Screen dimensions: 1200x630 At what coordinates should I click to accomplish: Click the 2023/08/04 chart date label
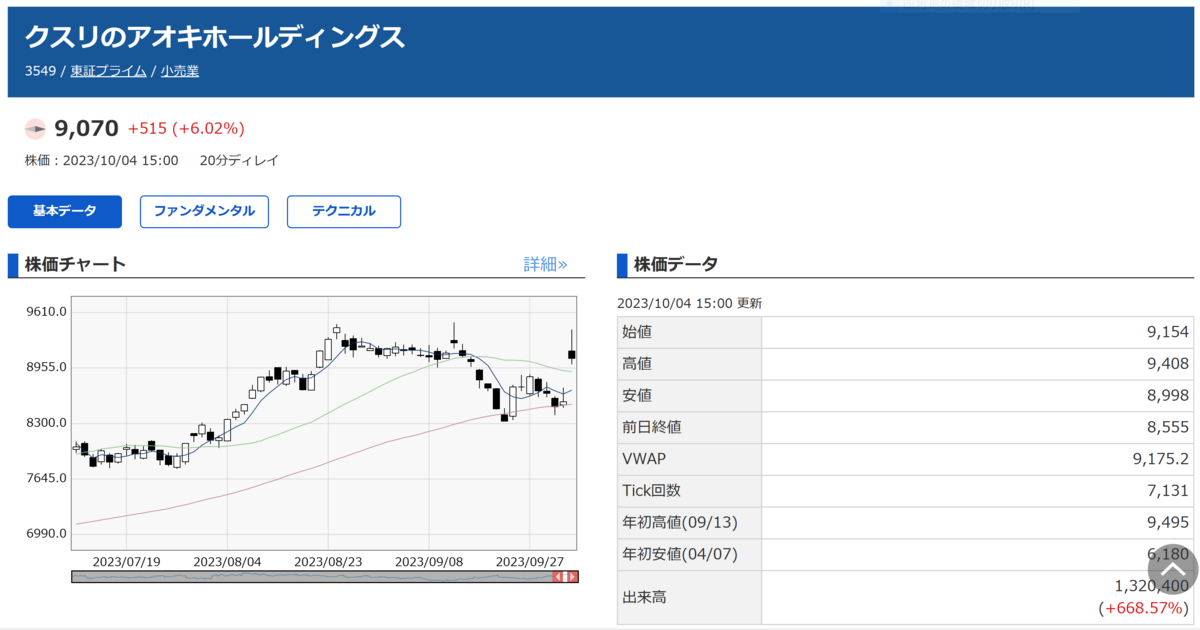pos(227,561)
